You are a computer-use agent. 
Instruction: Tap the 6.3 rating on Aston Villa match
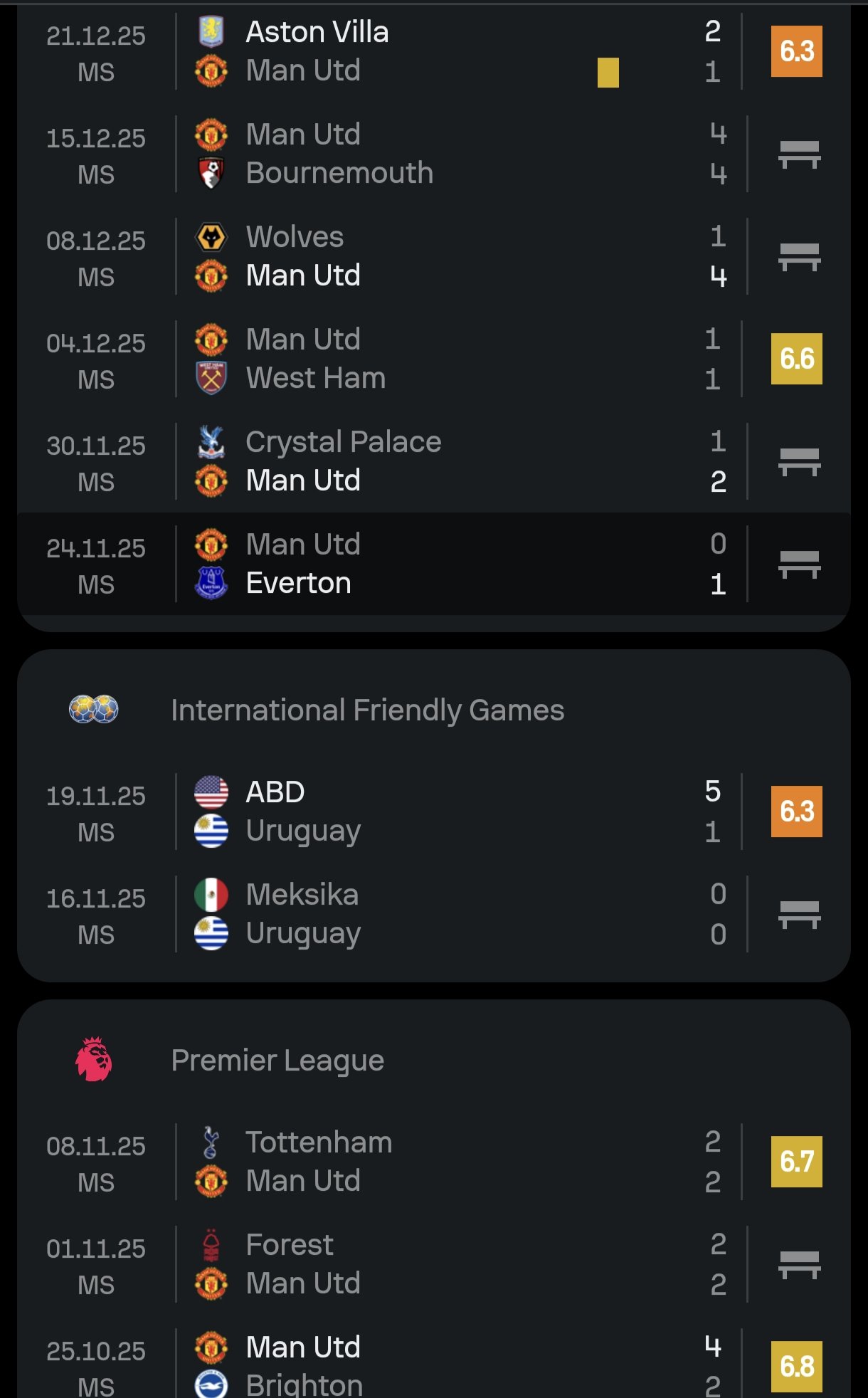coord(796,51)
